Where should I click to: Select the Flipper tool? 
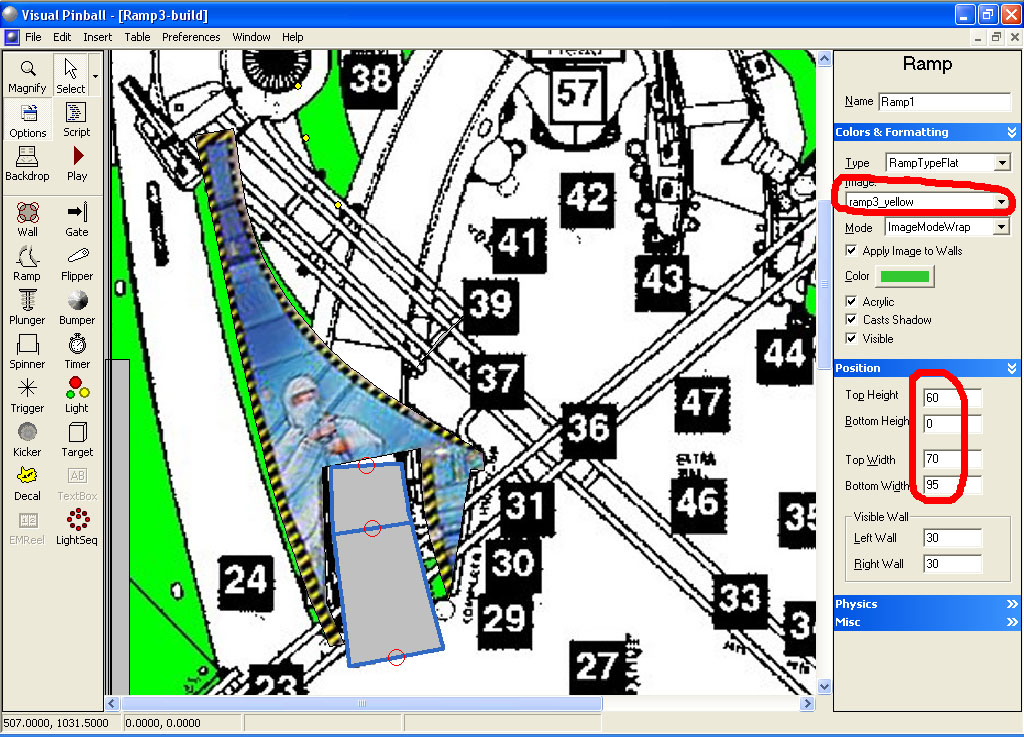click(x=77, y=262)
